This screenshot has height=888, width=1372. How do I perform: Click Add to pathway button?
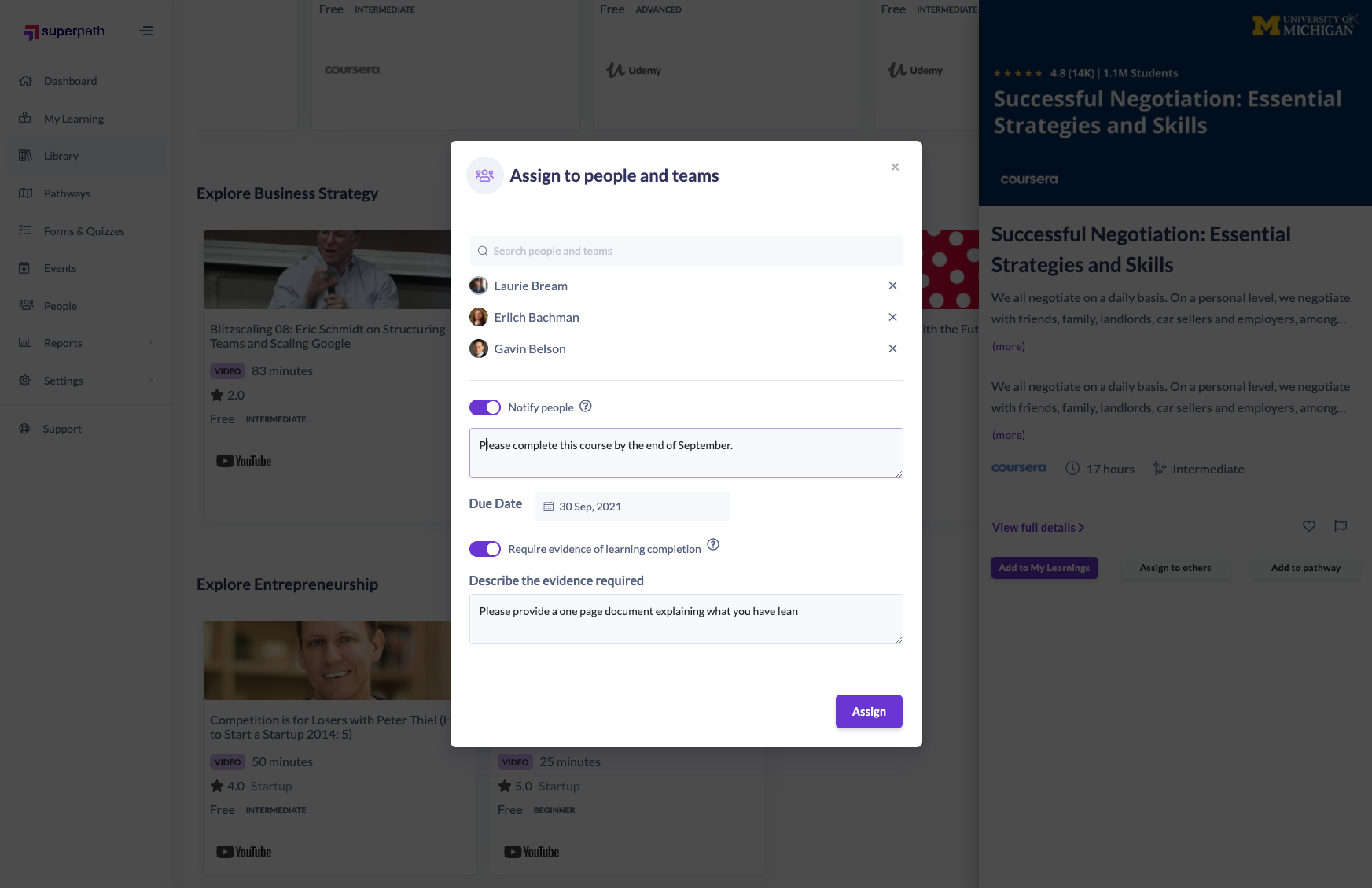tap(1306, 568)
